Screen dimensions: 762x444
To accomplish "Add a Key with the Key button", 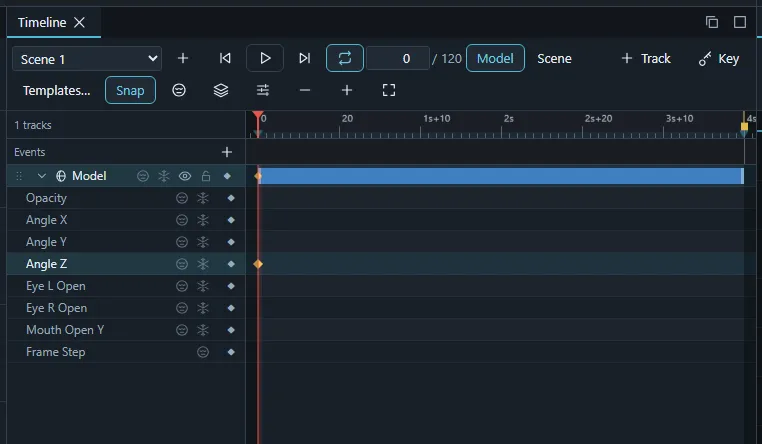I will [719, 58].
